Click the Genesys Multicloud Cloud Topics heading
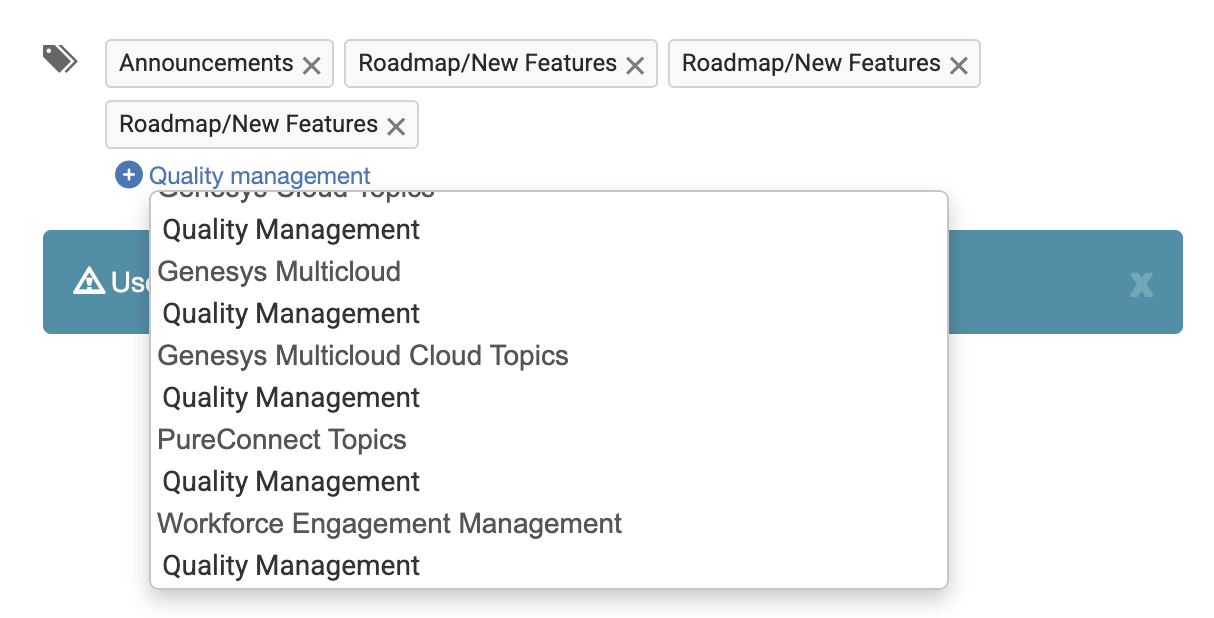The height and width of the screenshot is (618, 1214). (363, 356)
